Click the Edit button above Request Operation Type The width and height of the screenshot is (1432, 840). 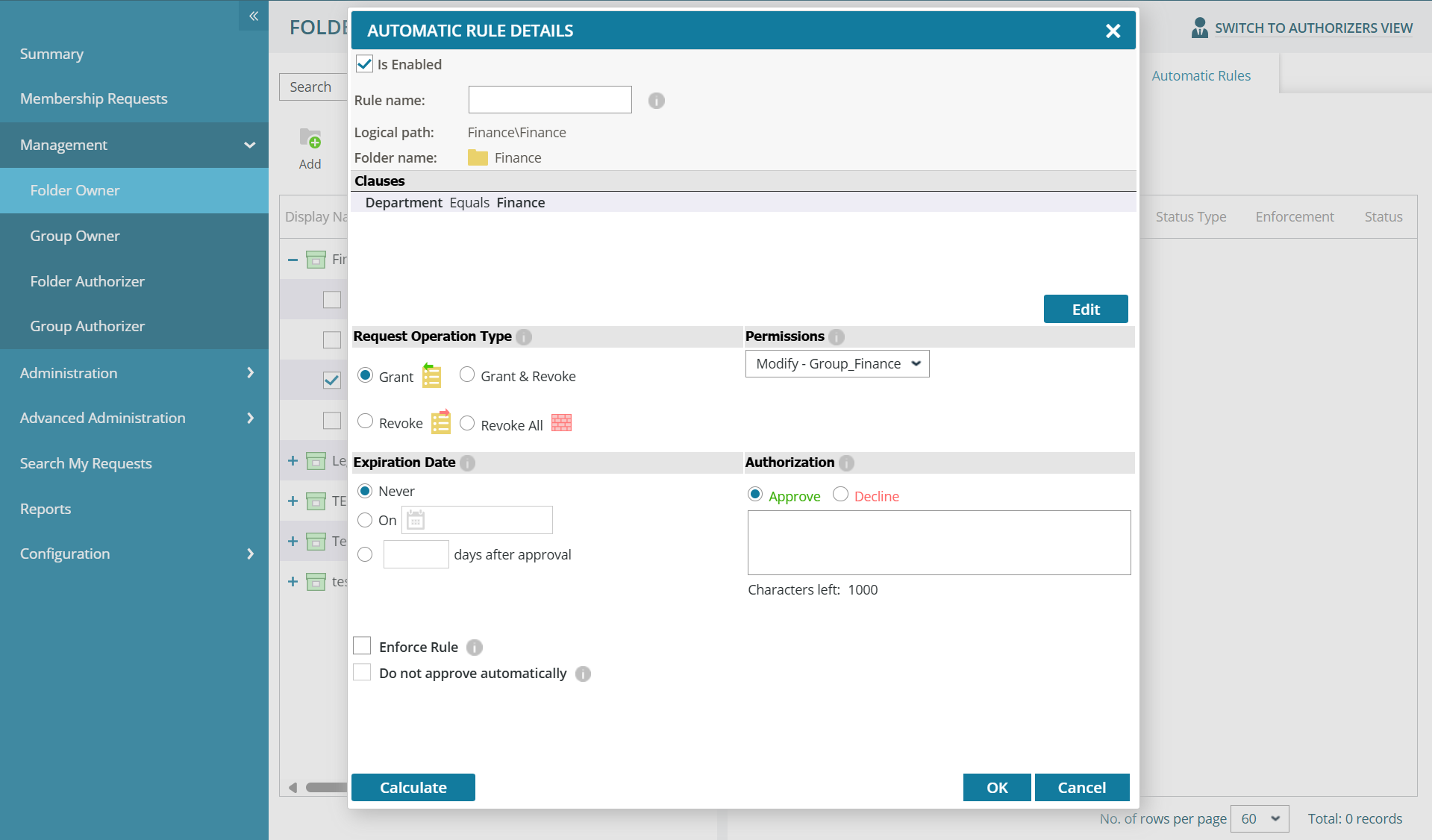(1085, 309)
